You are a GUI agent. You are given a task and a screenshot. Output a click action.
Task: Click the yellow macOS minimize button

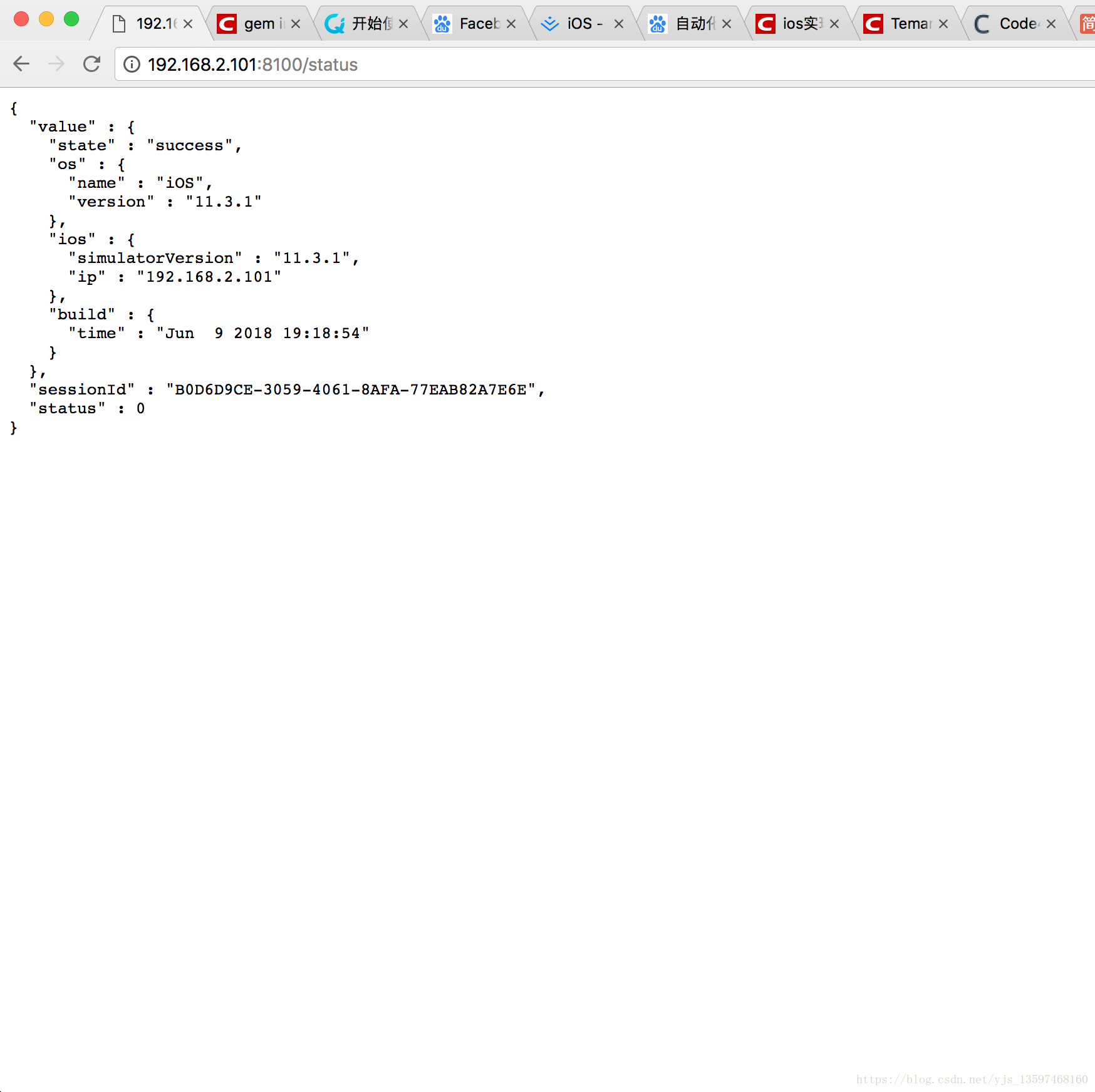tap(46, 19)
